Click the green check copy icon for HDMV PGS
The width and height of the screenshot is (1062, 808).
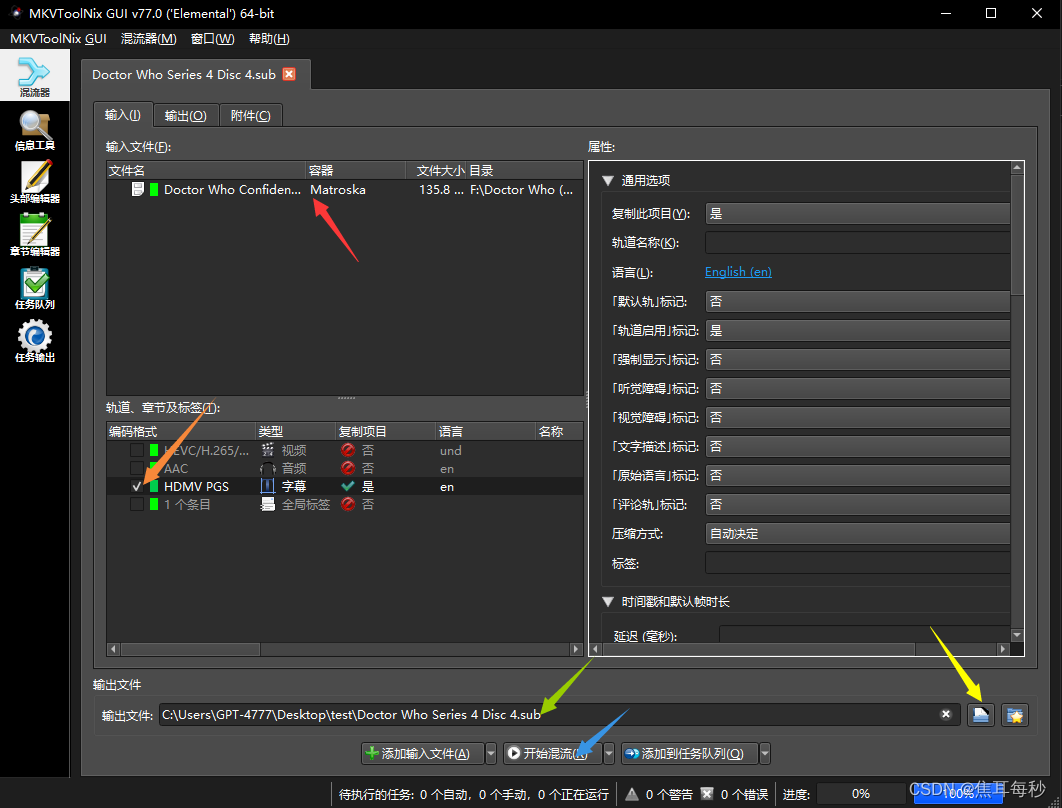(348, 486)
